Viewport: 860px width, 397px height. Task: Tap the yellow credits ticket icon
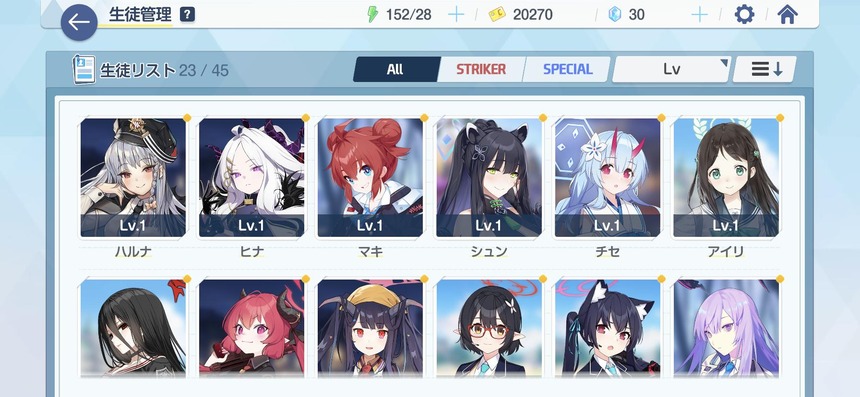(x=497, y=15)
